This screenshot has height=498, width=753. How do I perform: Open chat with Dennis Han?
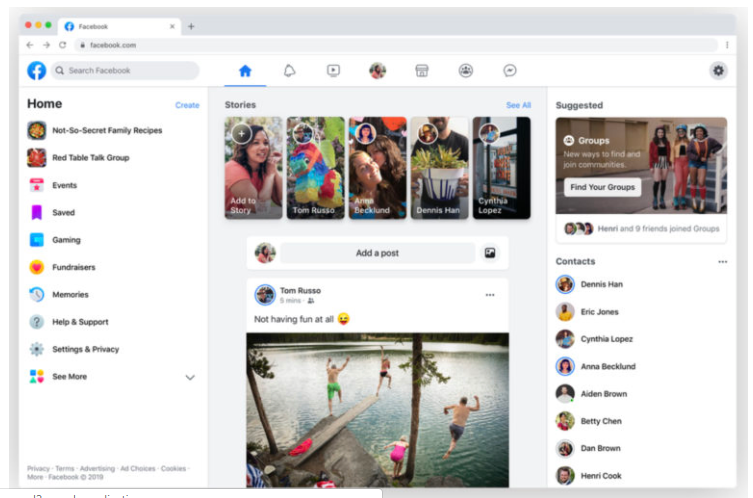point(590,284)
